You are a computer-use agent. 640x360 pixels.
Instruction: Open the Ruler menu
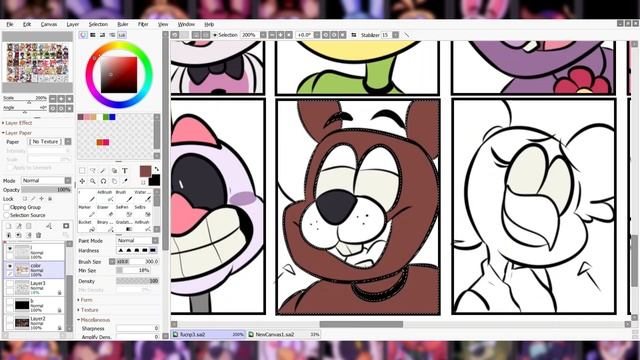[x=123, y=24]
